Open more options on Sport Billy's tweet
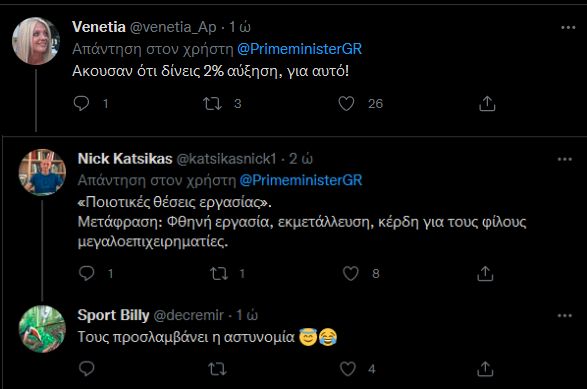The image size is (587, 389). 565,316
